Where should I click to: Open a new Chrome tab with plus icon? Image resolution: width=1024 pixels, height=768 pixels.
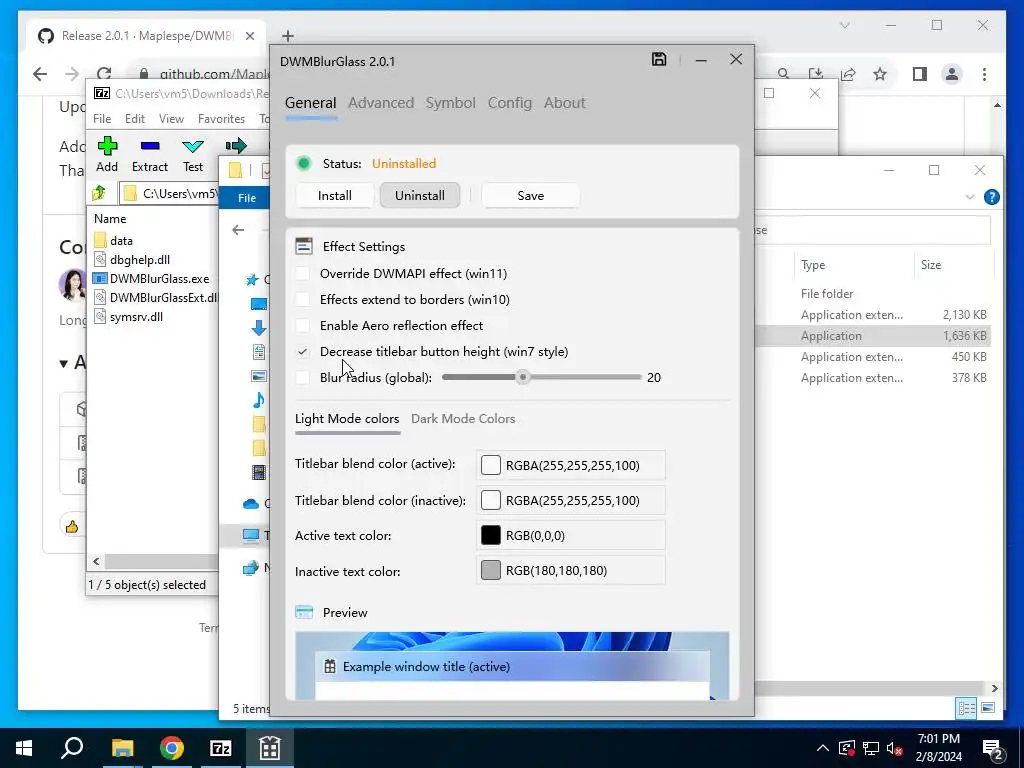[x=288, y=36]
